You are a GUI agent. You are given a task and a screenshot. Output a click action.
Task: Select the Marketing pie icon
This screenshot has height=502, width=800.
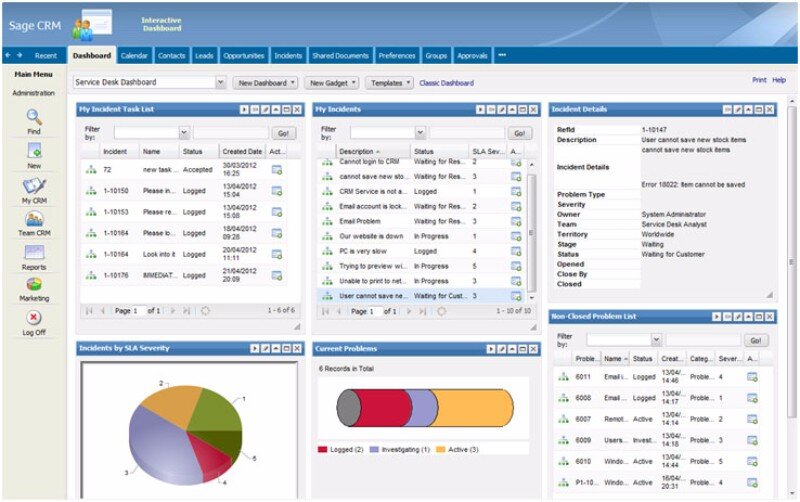tap(34, 285)
